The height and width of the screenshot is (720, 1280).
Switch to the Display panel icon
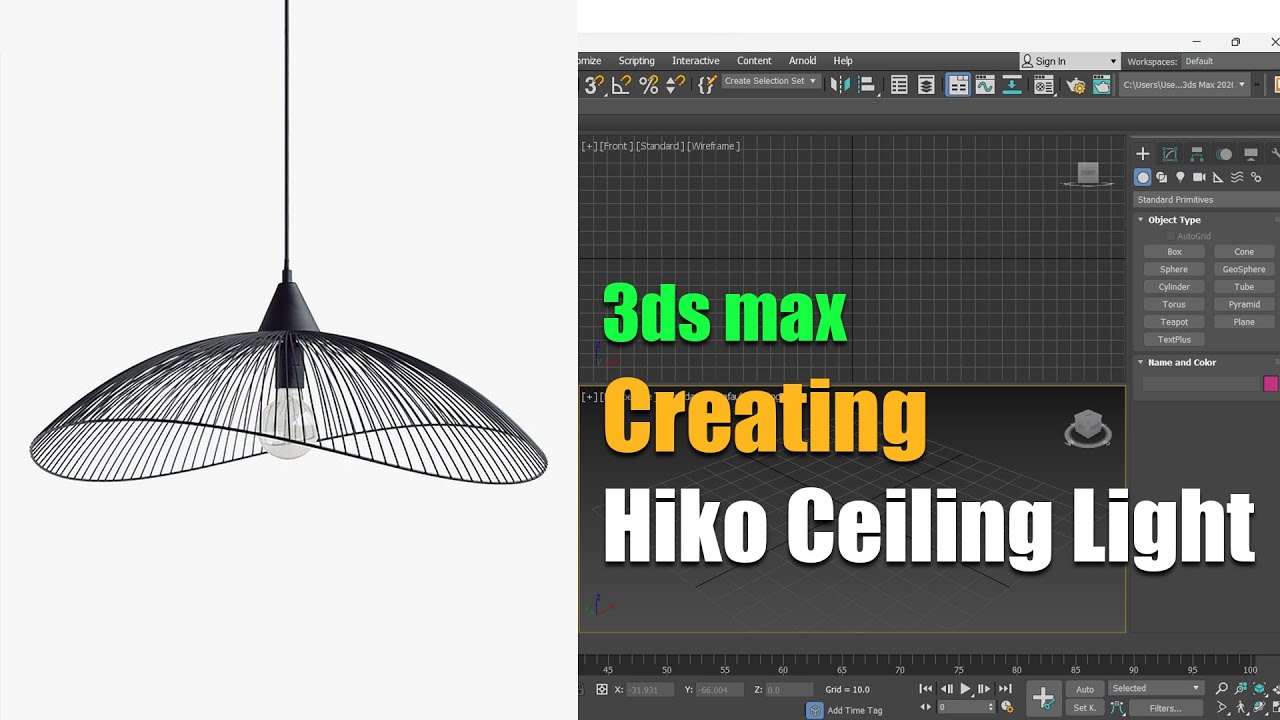tap(1251, 154)
